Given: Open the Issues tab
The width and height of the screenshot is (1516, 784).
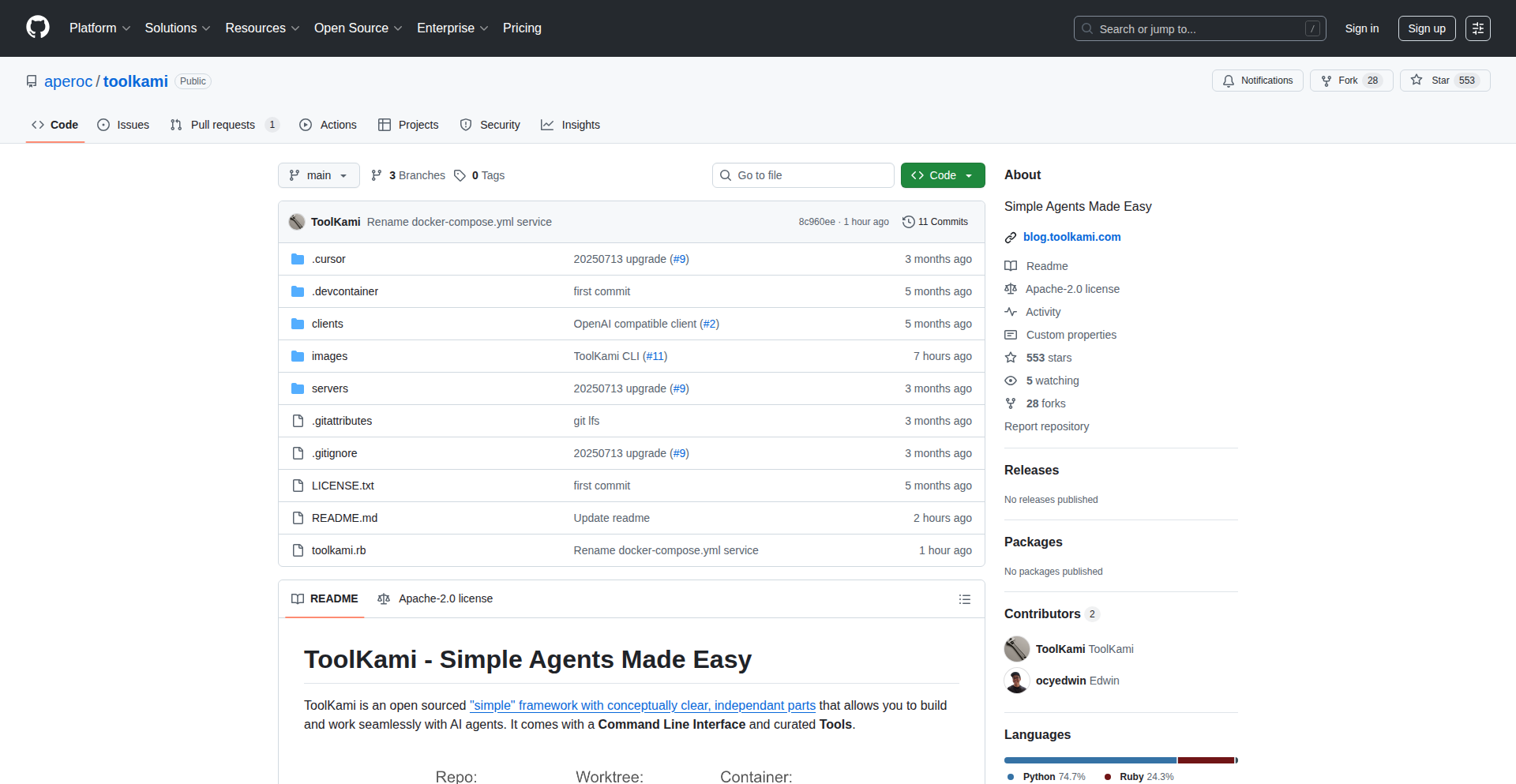Looking at the screenshot, I should (x=123, y=125).
